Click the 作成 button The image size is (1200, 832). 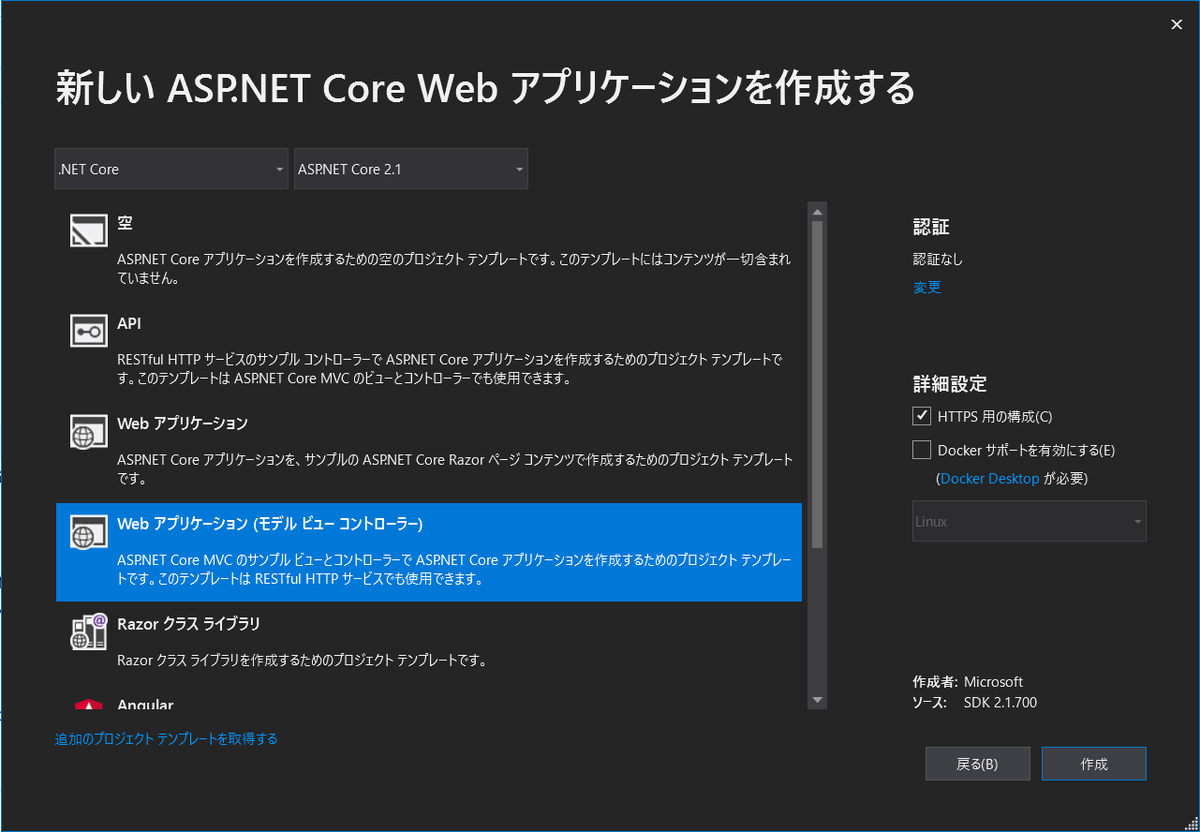click(1094, 763)
